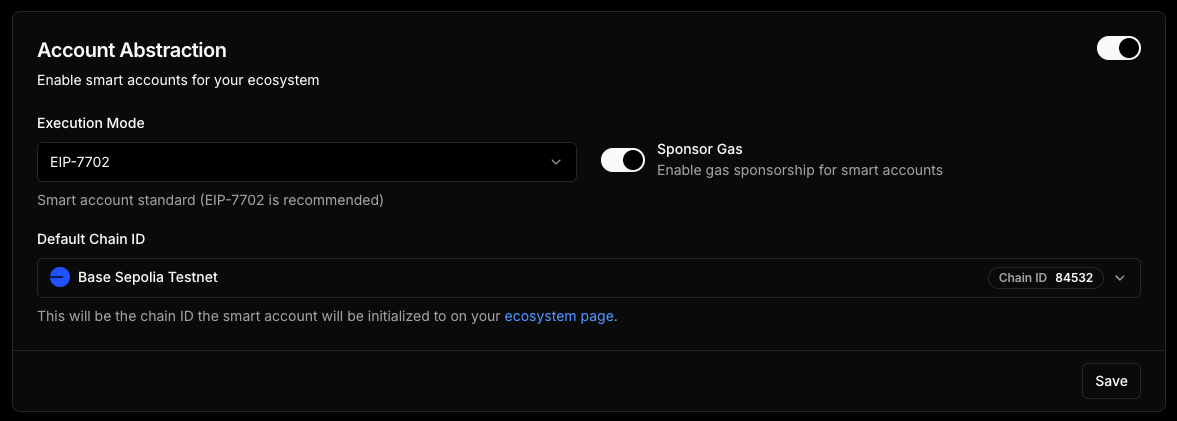Open the Default Chain ID selector
The width and height of the screenshot is (1177, 421).
click(x=588, y=278)
